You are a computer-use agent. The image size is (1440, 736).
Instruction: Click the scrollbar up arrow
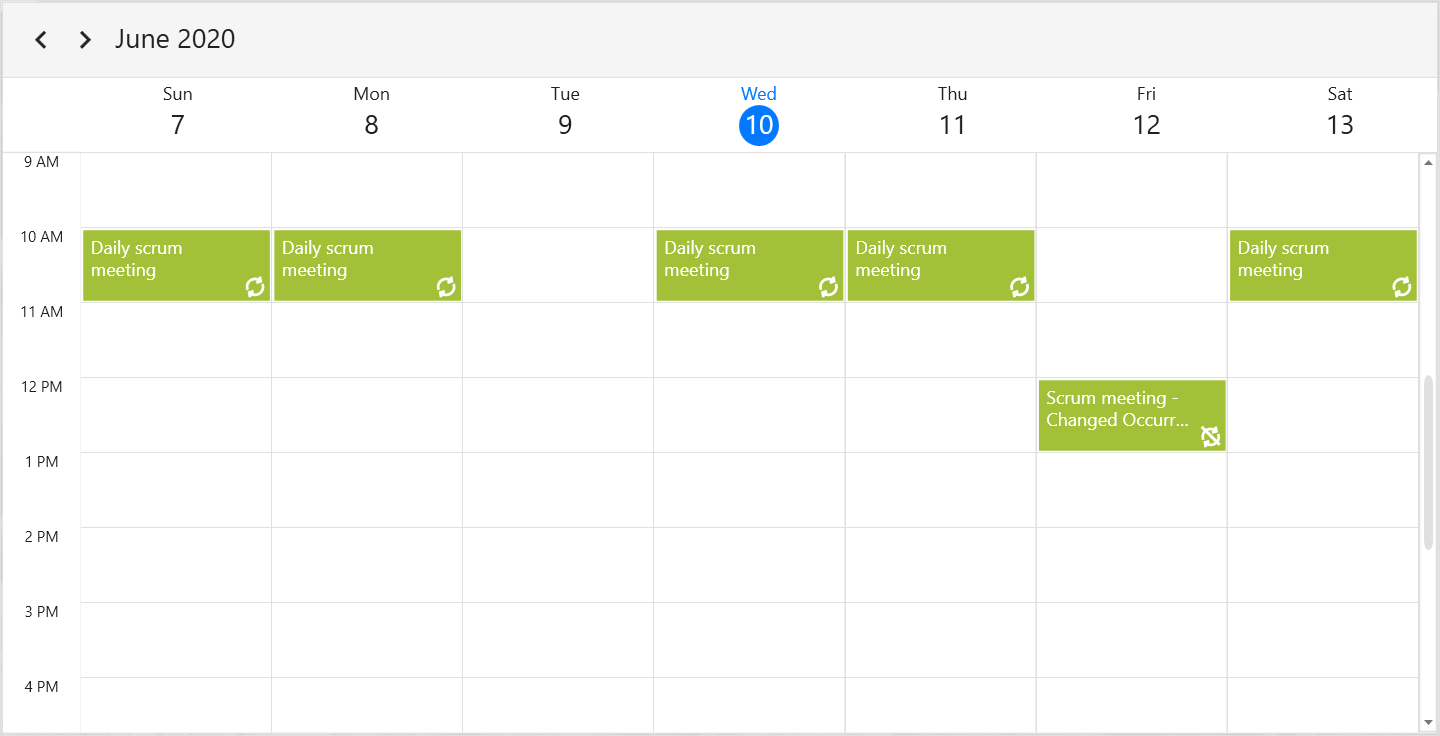tap(1428, 162)
